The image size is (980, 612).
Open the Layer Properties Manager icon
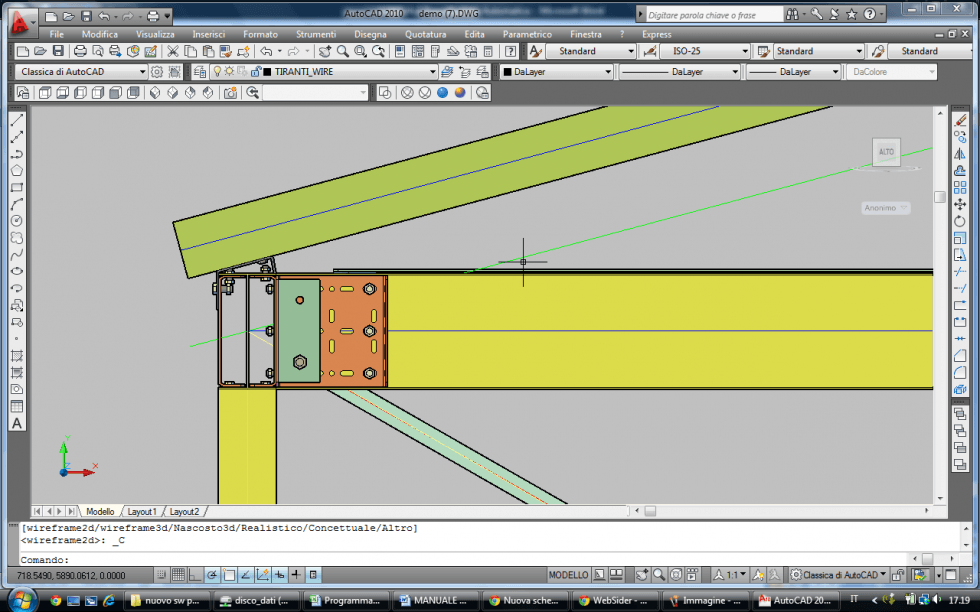pos(199,72)
